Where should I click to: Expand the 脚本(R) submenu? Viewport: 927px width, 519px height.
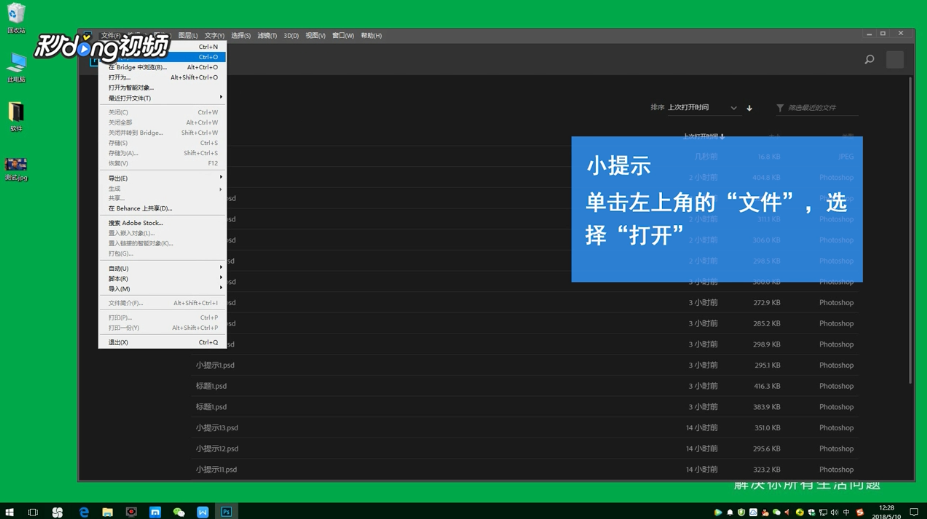[x=162, y=278]
